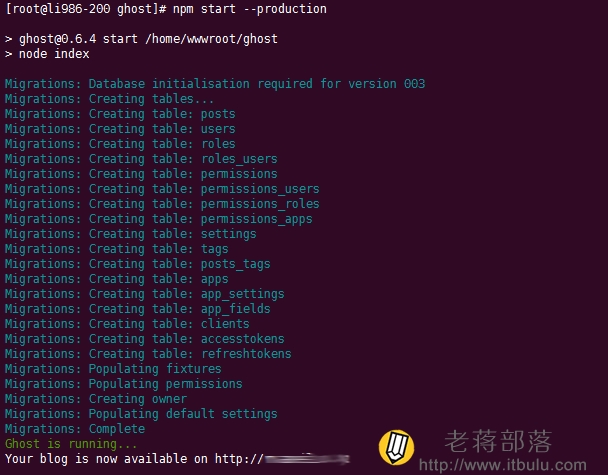608x475 pixels.
Task: Open the www.itbulu.com watermark link
Action: tap(503, 465)
